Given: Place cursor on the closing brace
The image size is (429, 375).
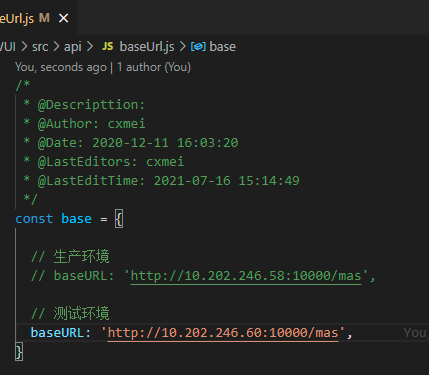Looking at the screenshot, I should pos(19,352).
